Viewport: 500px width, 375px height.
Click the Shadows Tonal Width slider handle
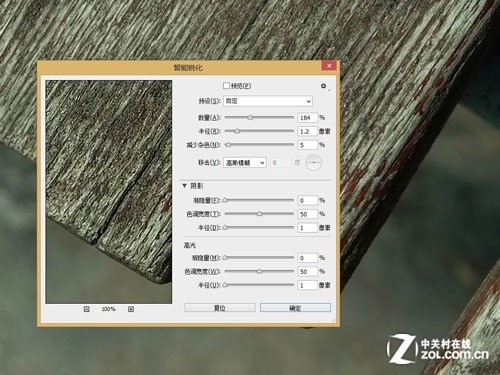click(259, 214)
